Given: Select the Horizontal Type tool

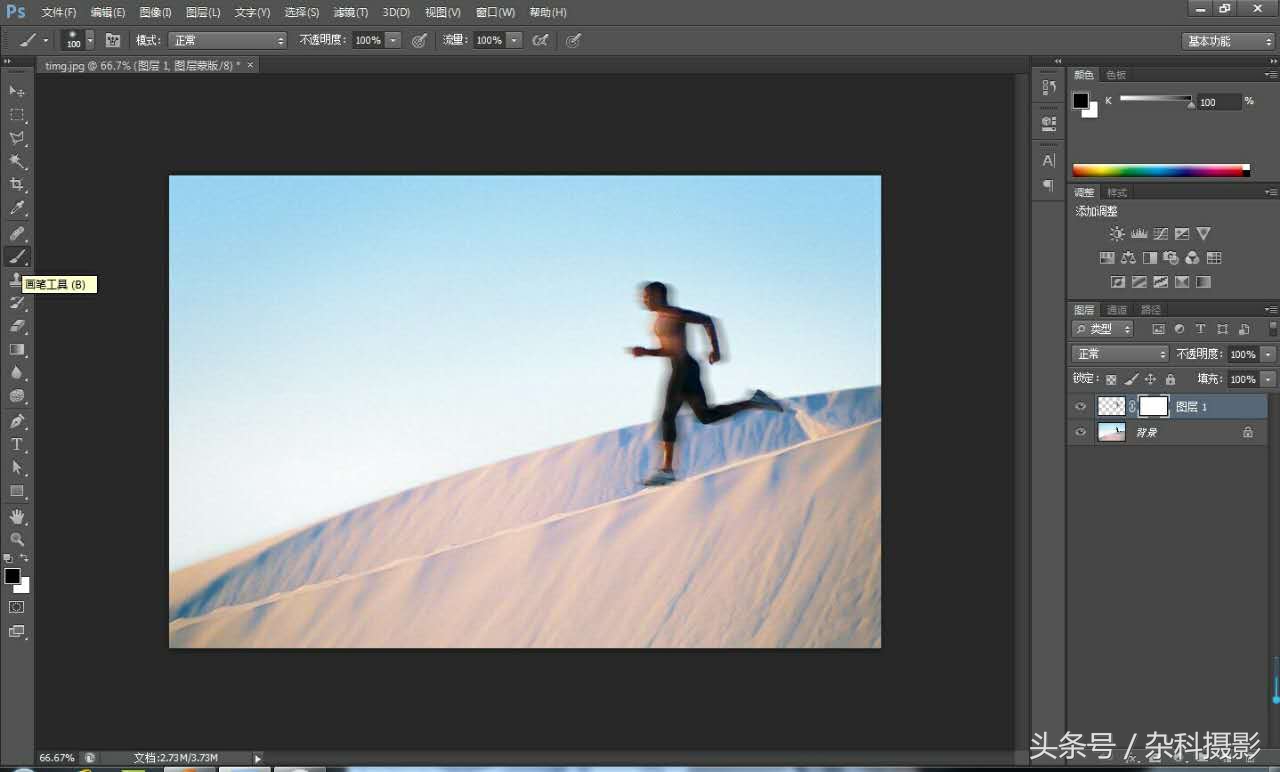Looking at the screenshot, I should (x=17, y=444).
